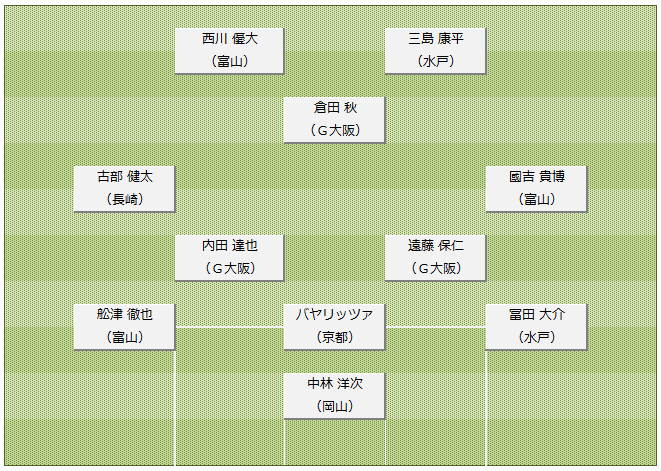
Task: Click the name 冨田 大介 text
Action: [537, 315]
